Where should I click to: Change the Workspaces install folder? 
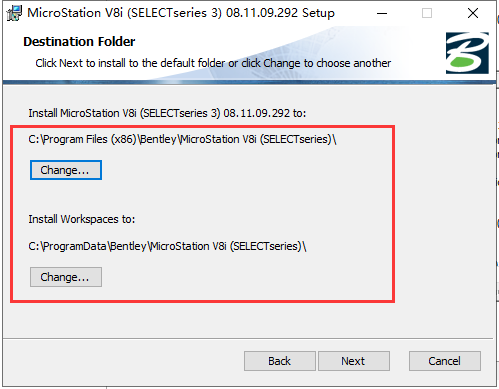[66, 277]
